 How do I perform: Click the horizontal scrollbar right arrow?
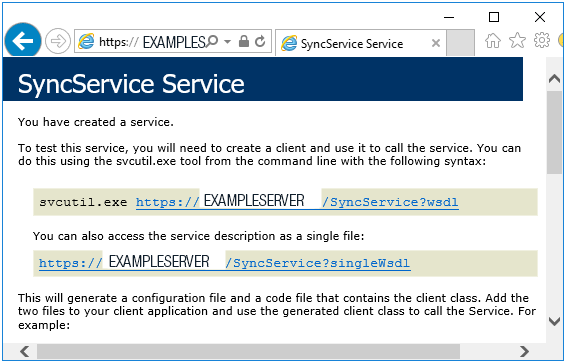tap(524, 351)
